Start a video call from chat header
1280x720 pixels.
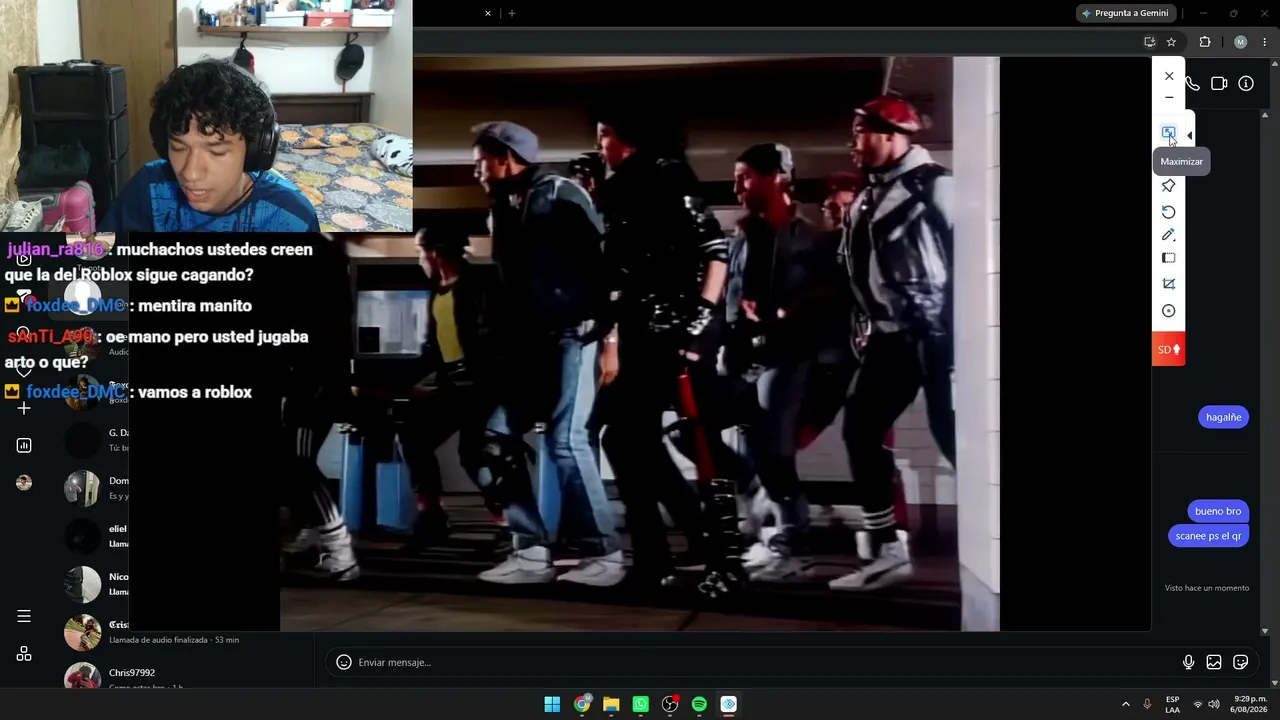(x=1219, y=84)
